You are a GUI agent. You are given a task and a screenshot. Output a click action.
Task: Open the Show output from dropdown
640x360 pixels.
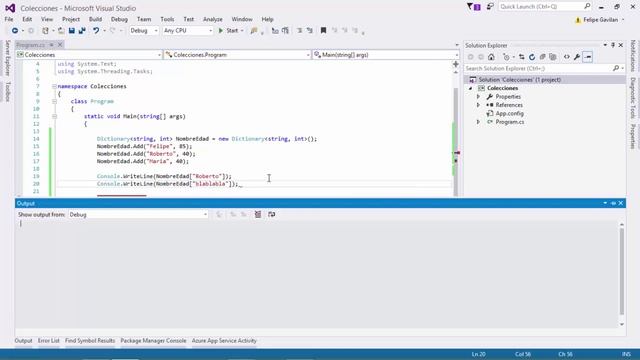click(x=138, y=214)
